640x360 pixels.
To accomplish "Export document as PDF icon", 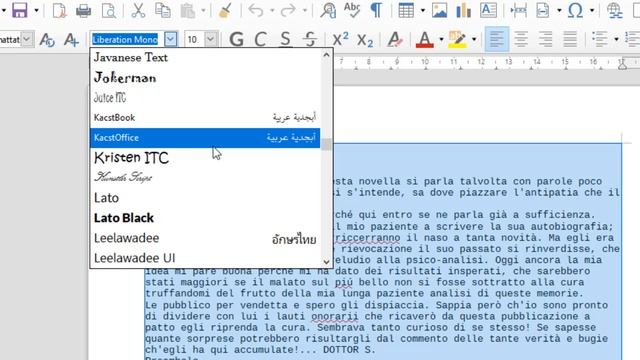I will click(59, 10).
